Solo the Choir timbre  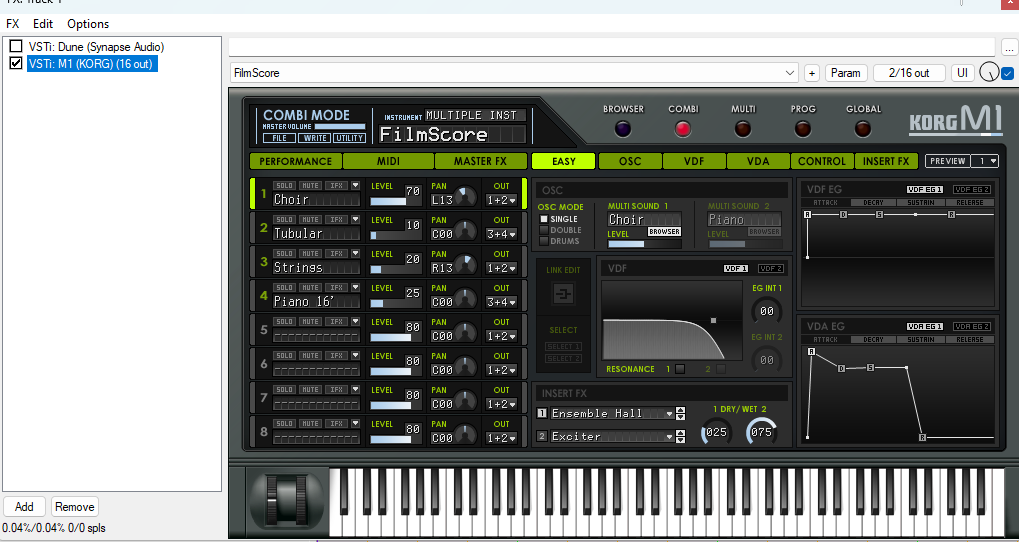click(x=285, y=185)
